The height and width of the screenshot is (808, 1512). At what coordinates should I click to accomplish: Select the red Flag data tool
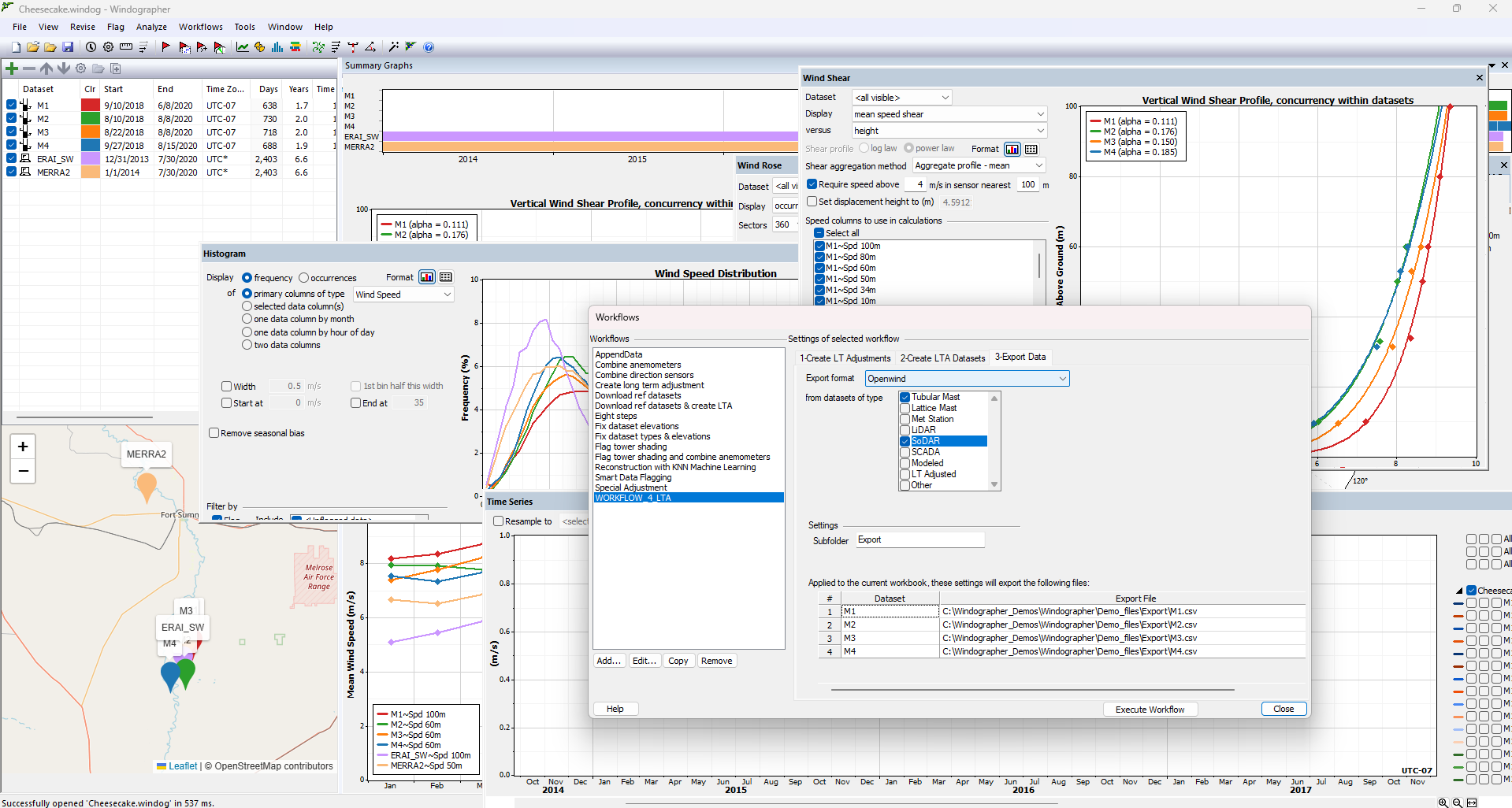coord(166,47)
